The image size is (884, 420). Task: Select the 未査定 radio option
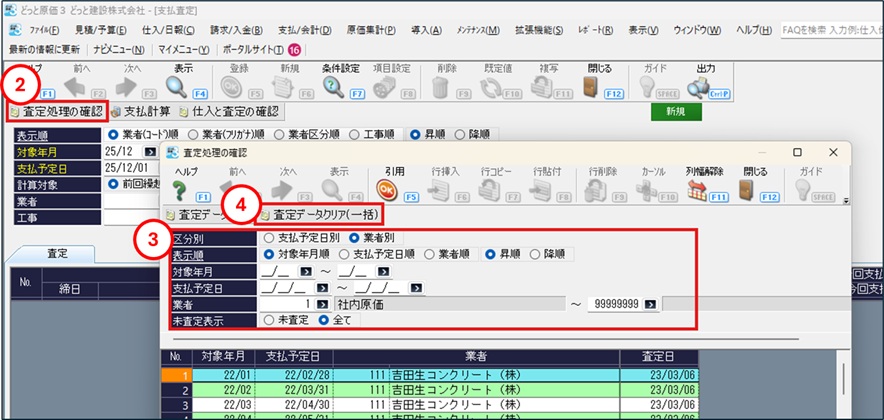pyautogui.click(x=267, y=320)
